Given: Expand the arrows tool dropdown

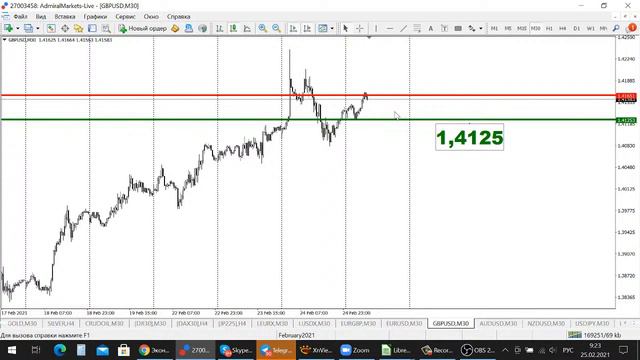Looking at the screenshot, I should [x=481, y=28].
